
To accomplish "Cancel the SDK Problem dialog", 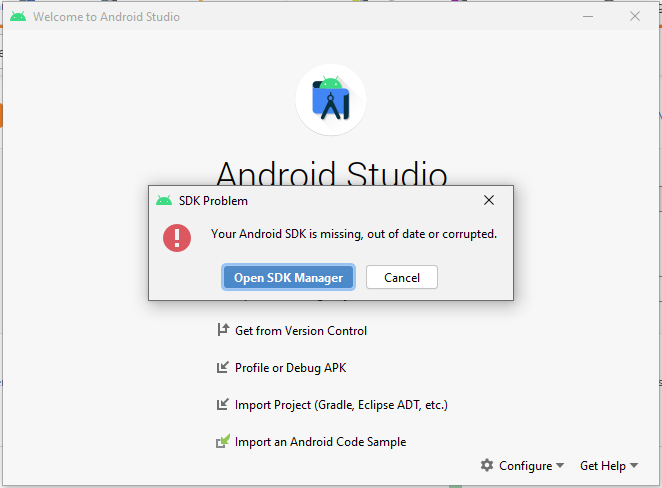I will click(401, 277).
